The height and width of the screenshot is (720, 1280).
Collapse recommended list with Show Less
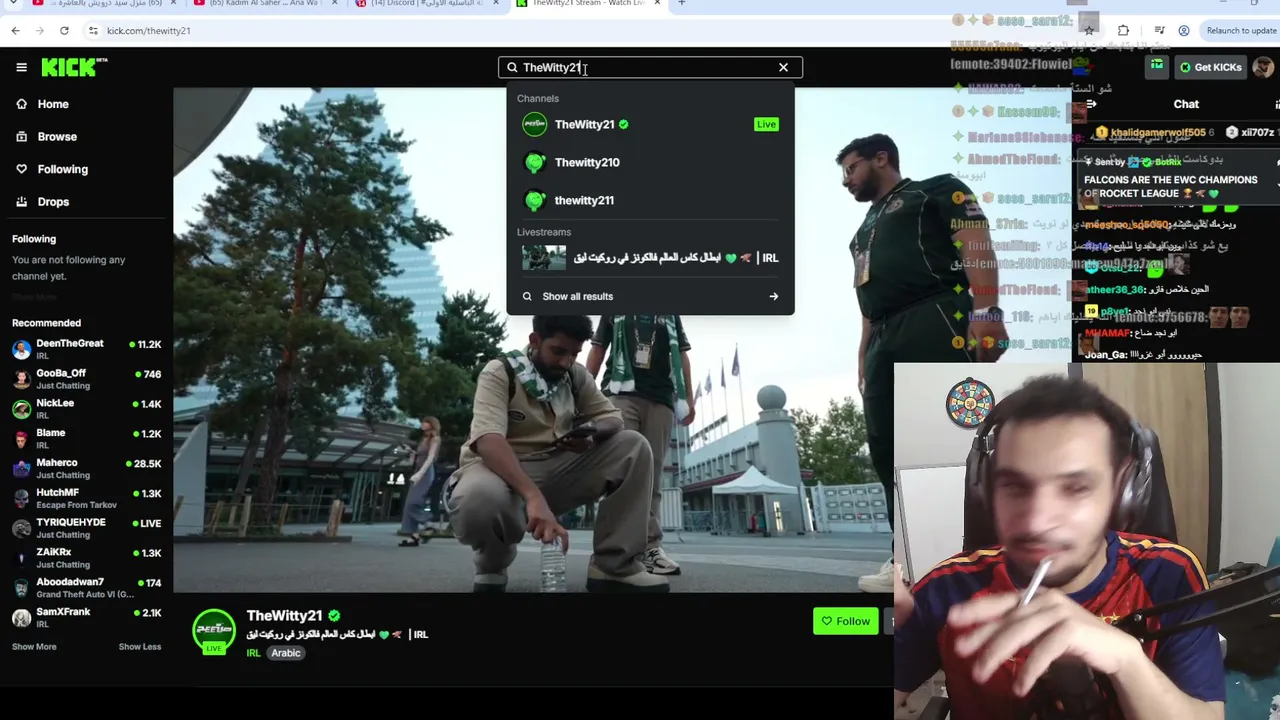coord(140,647)
